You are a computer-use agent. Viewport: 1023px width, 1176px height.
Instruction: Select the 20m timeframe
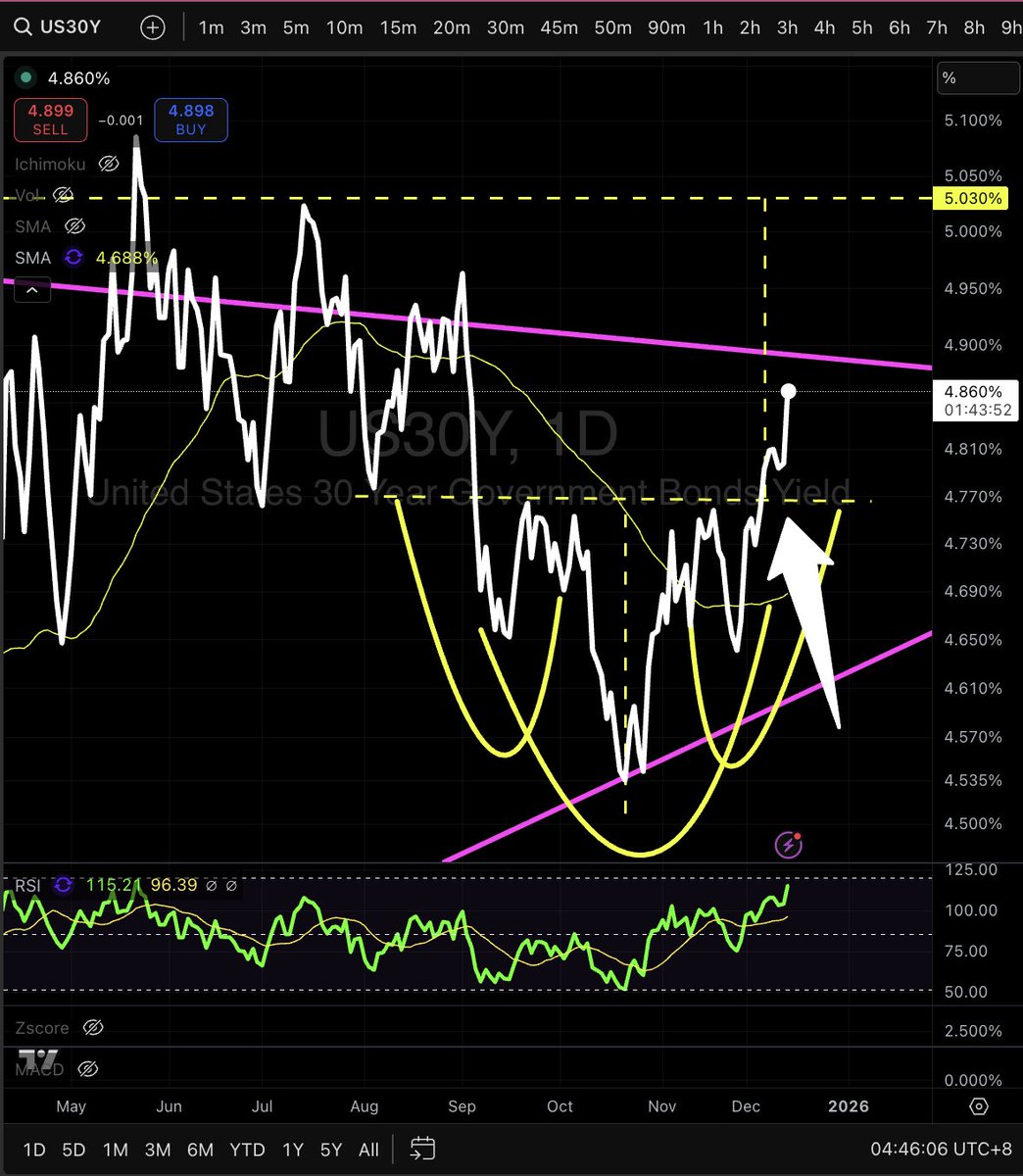click(x=452, y=27)
